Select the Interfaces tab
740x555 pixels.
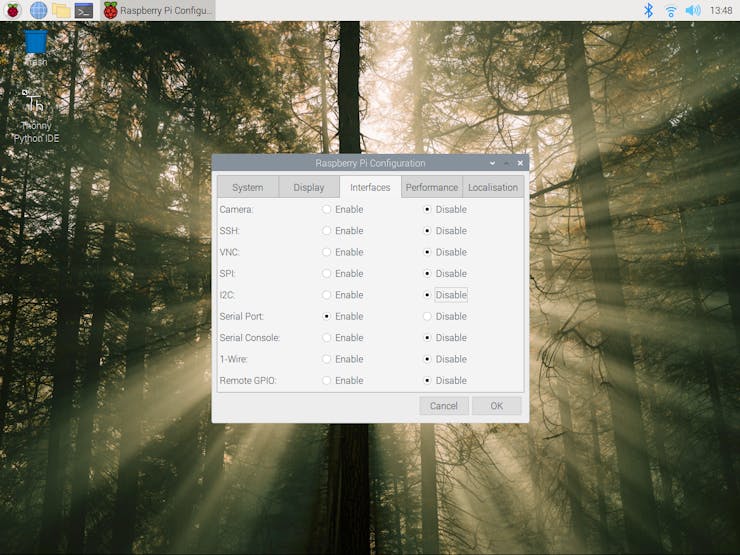(x=370, y=187)
